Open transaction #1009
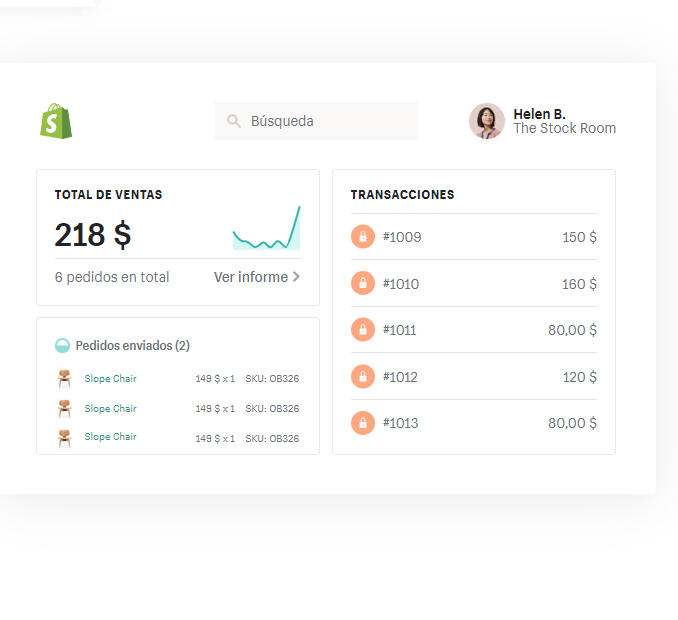 point(474,236)
